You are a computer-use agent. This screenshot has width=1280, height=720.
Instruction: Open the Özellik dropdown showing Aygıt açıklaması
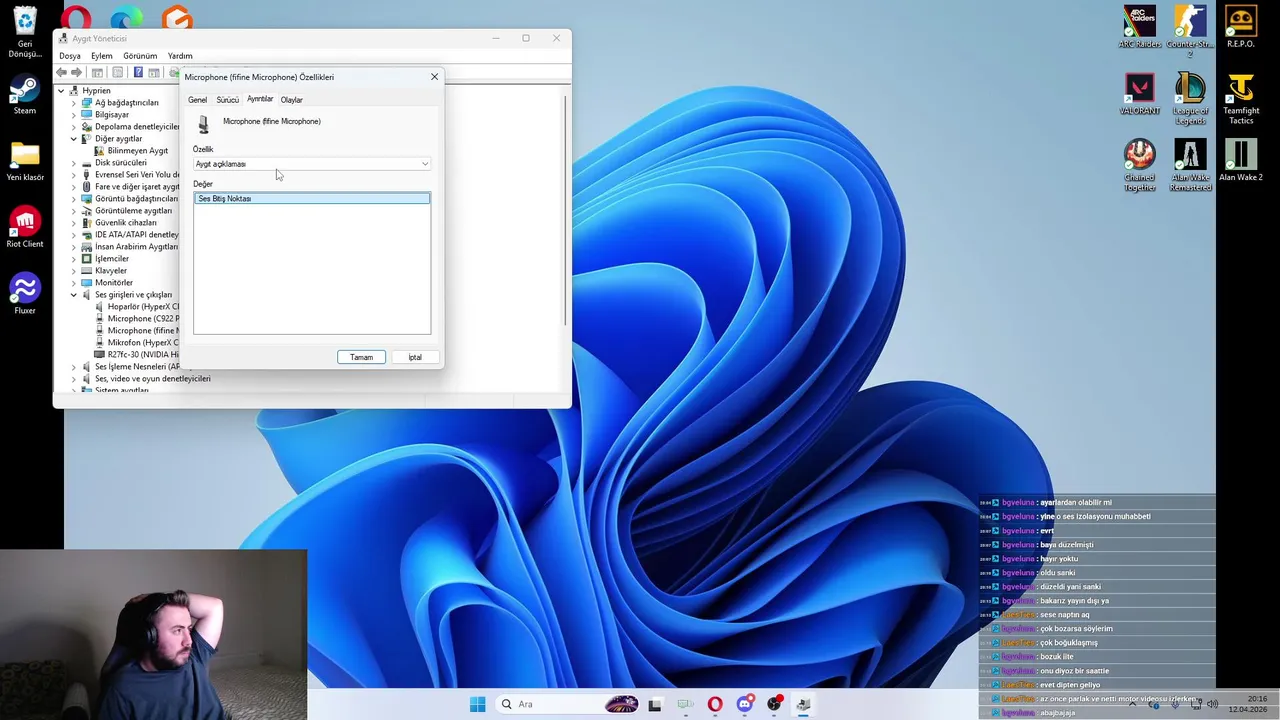coord(312,164)
